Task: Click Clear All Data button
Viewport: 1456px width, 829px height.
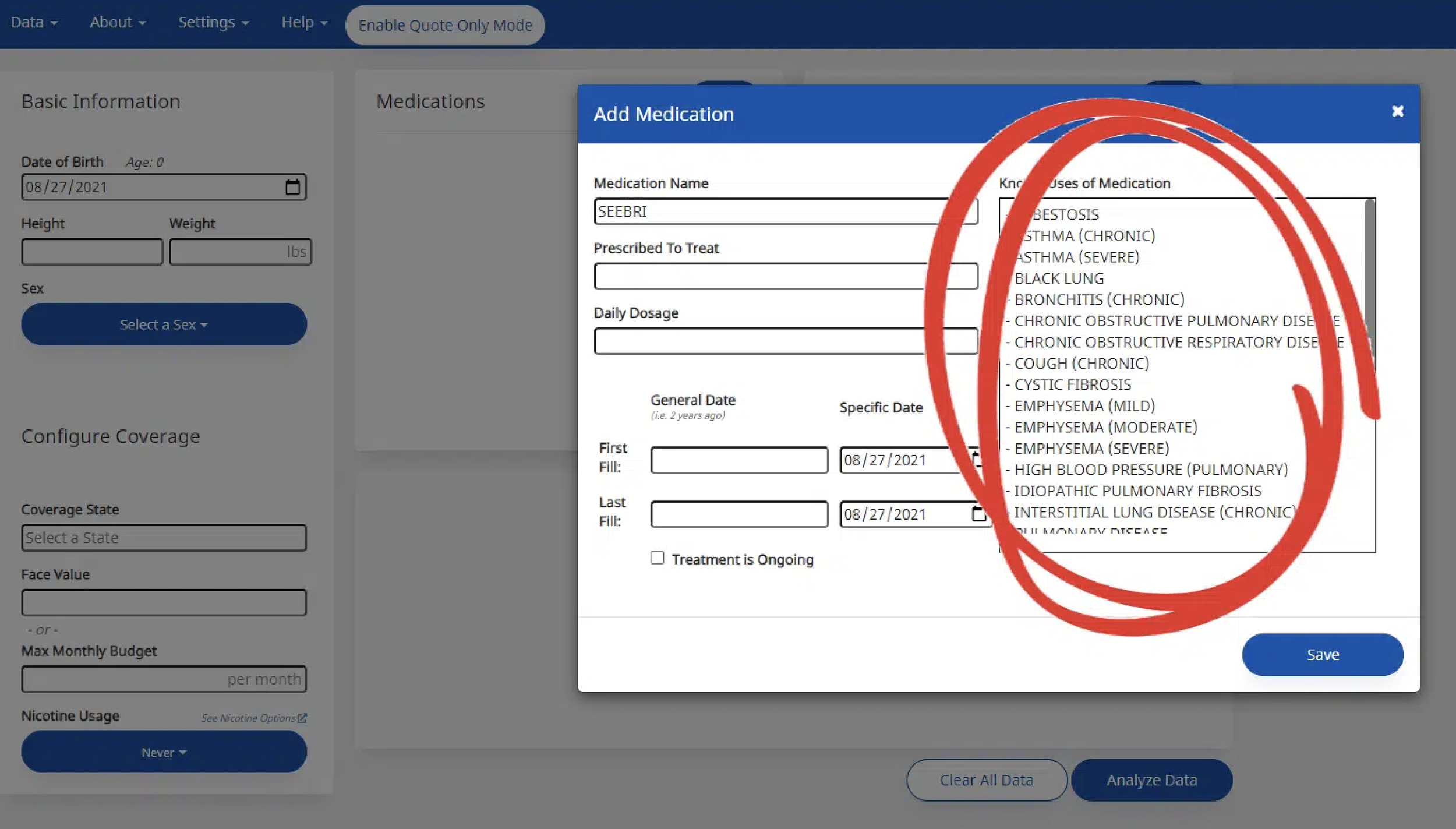Action: coord(986,780)
